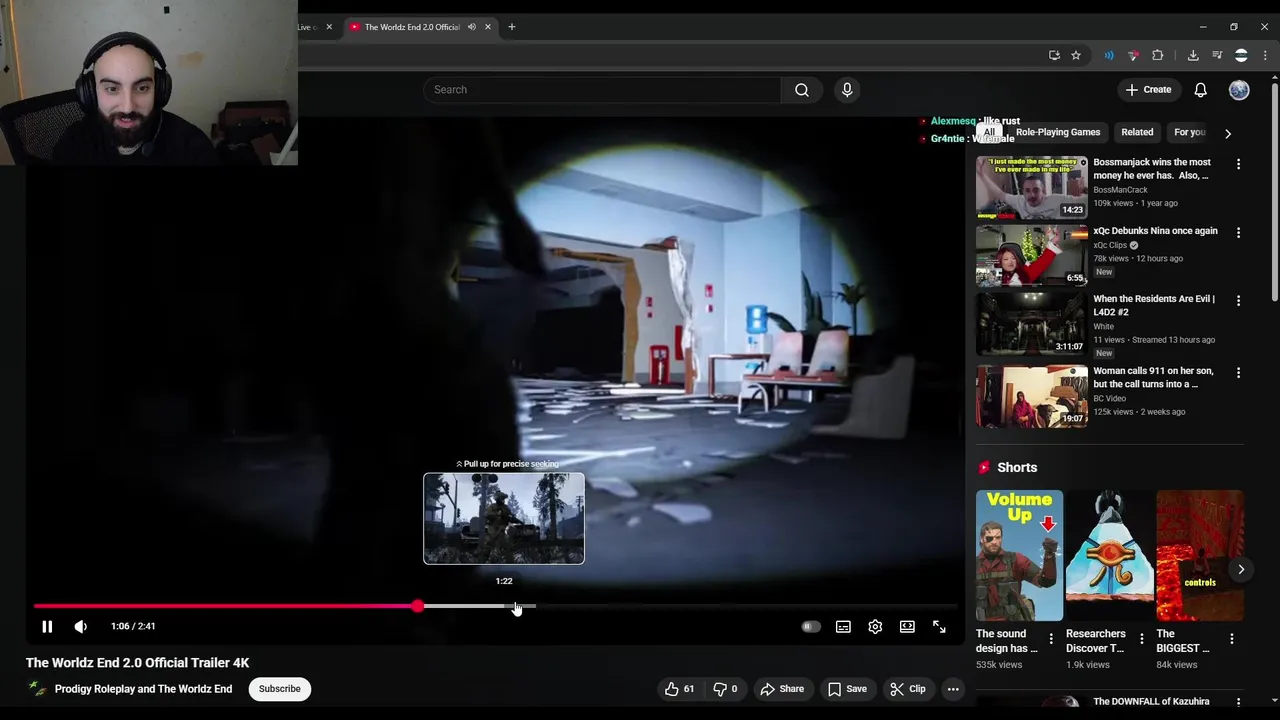Focus the YouTube Search field
This screenshot has width=1280, height=720.
coord(602,90)
